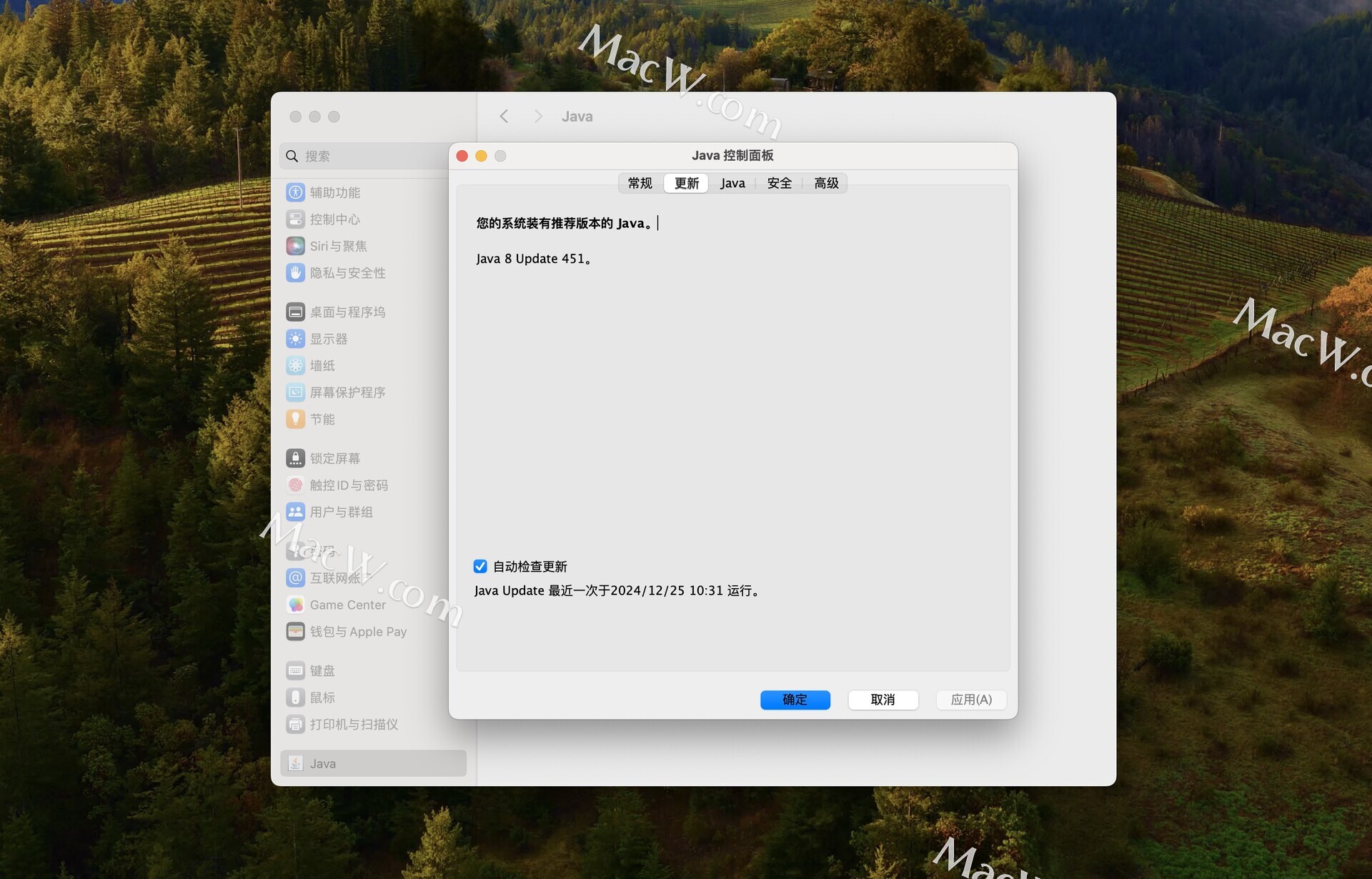This screenshot has width=1372, height=879.
Task: Click text '您的系统装有推荐版本的 Java。'
Action: click(x=565, y=224)
